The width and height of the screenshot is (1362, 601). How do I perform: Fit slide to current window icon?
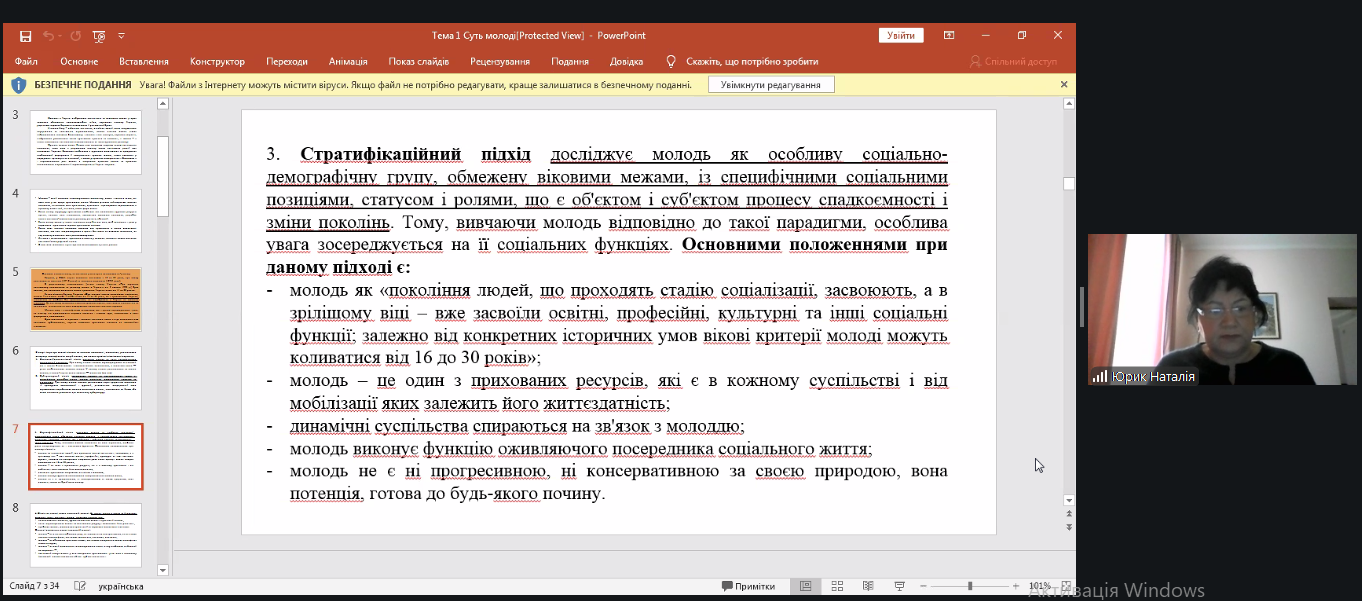pyautogui.click(x=1066, y=586)
